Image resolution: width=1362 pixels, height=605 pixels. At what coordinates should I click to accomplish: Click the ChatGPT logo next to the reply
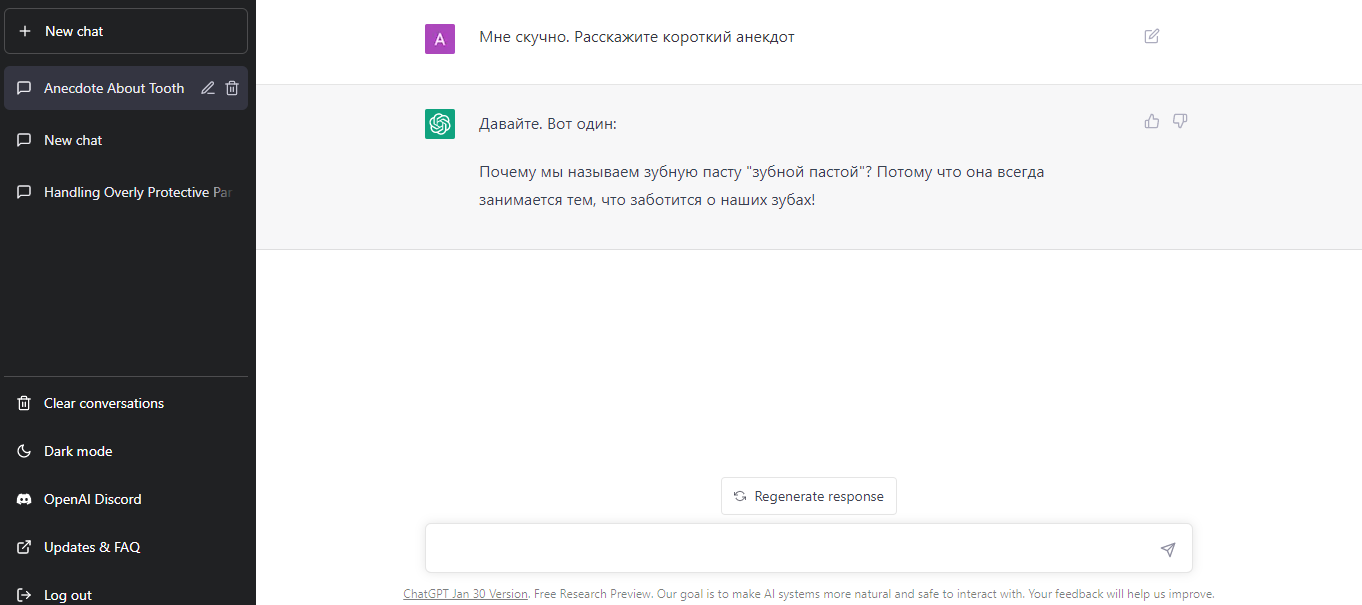[x=439, y=124]
